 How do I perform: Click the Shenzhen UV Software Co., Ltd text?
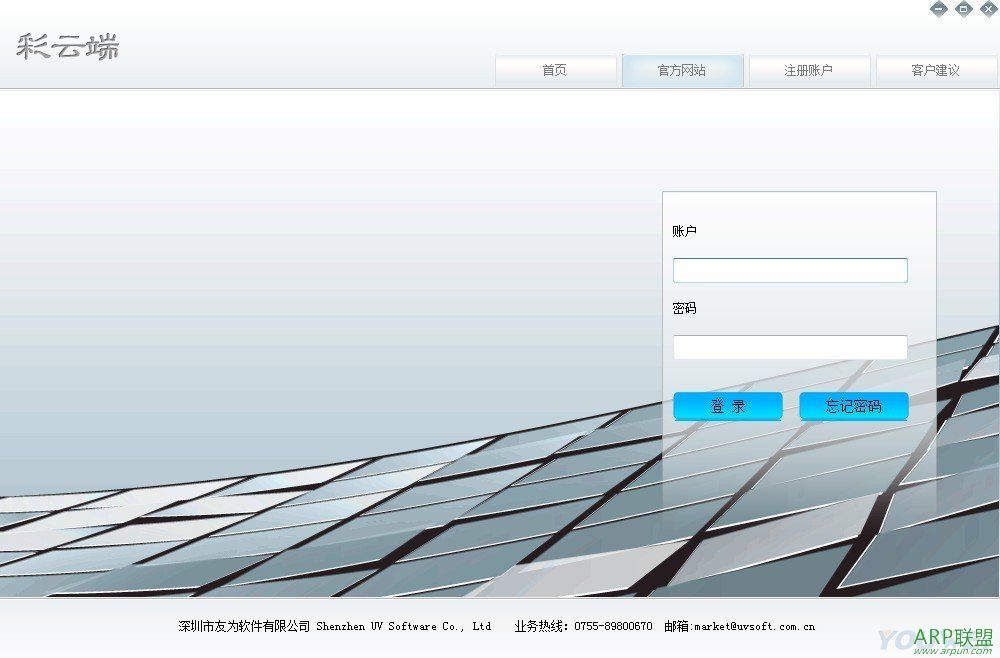click(403, 627)
